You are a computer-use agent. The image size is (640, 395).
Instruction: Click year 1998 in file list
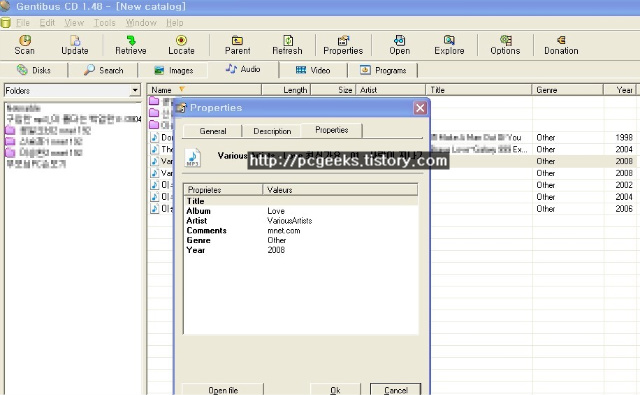coord(623,138)
